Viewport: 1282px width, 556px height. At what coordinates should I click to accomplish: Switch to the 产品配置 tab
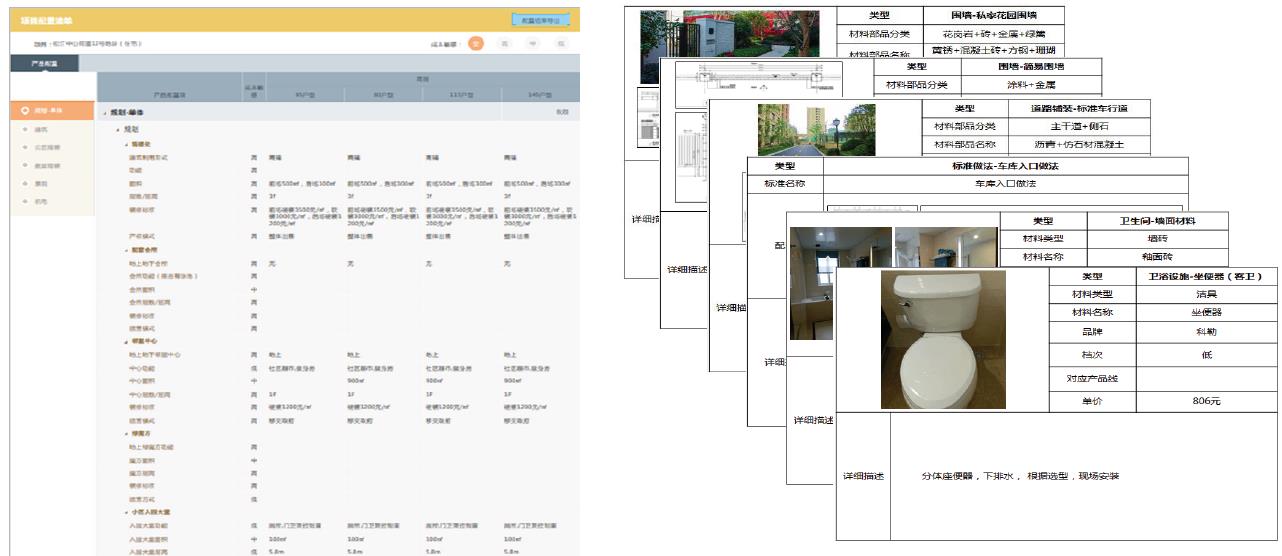tap(45, 63)
